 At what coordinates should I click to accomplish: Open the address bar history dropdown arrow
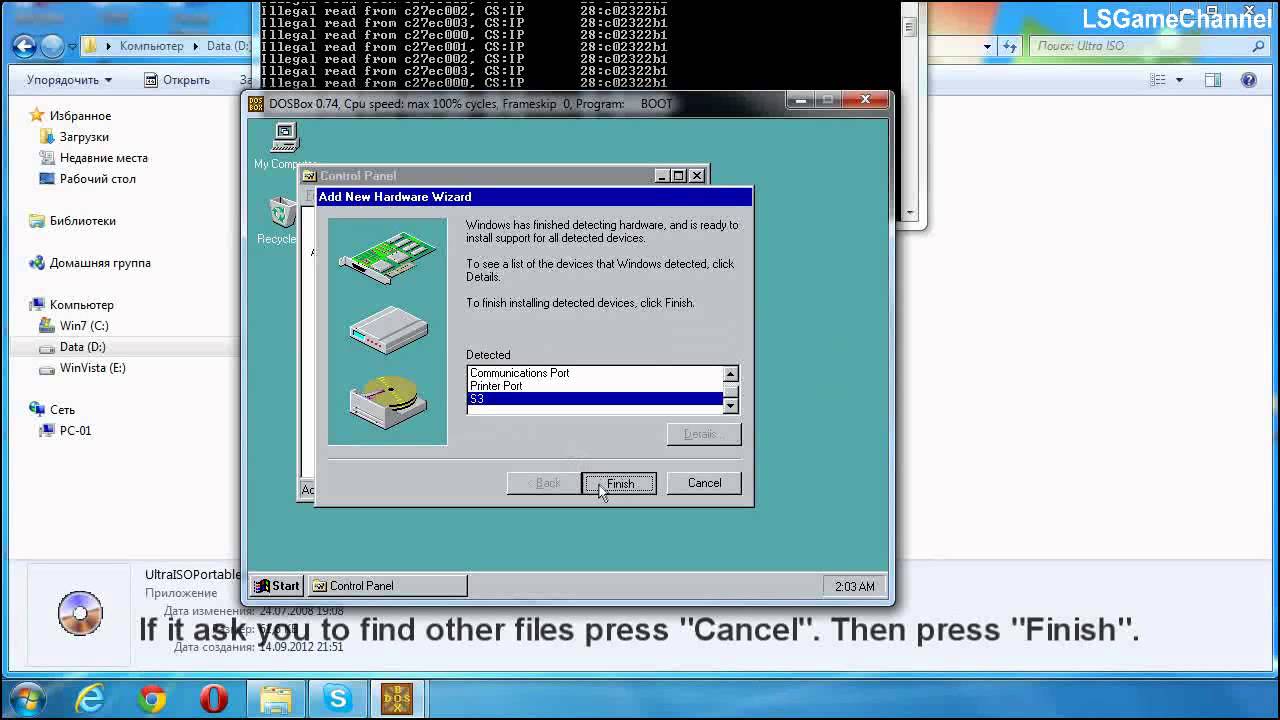(987, 46)
